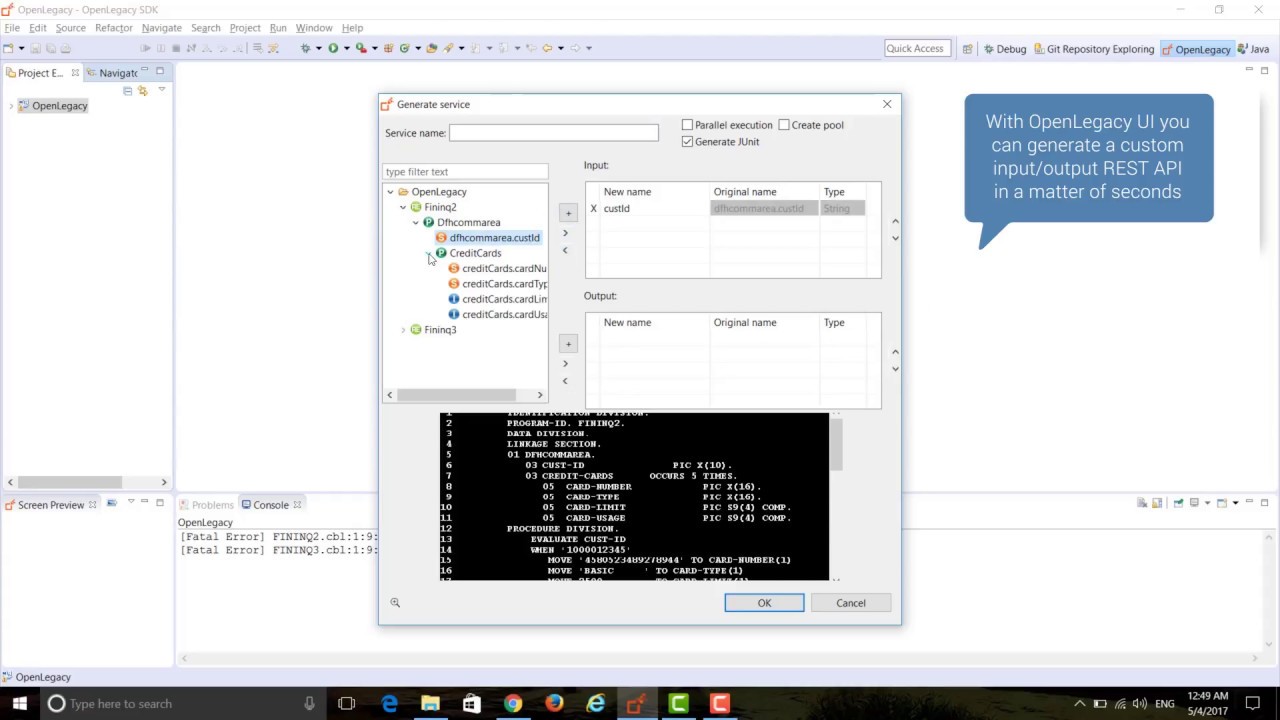Select creditCards.cardLim tree item
This screenshot has width=1280, height=720.
click(497, 299)
